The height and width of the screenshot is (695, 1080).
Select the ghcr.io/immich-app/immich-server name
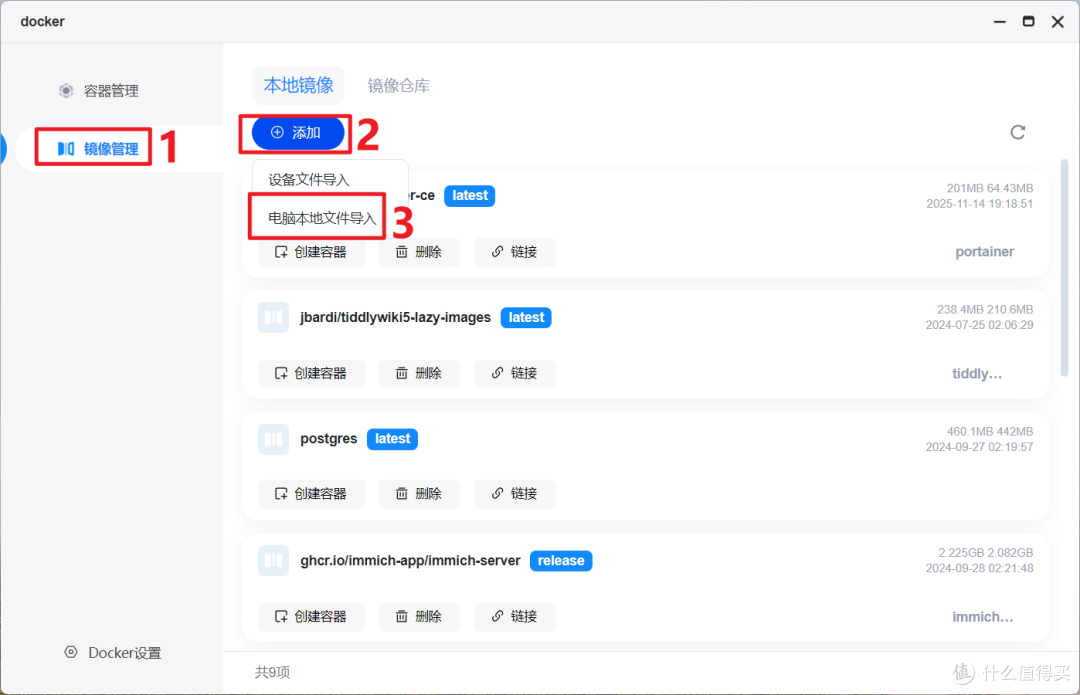(x=411, y=561)
